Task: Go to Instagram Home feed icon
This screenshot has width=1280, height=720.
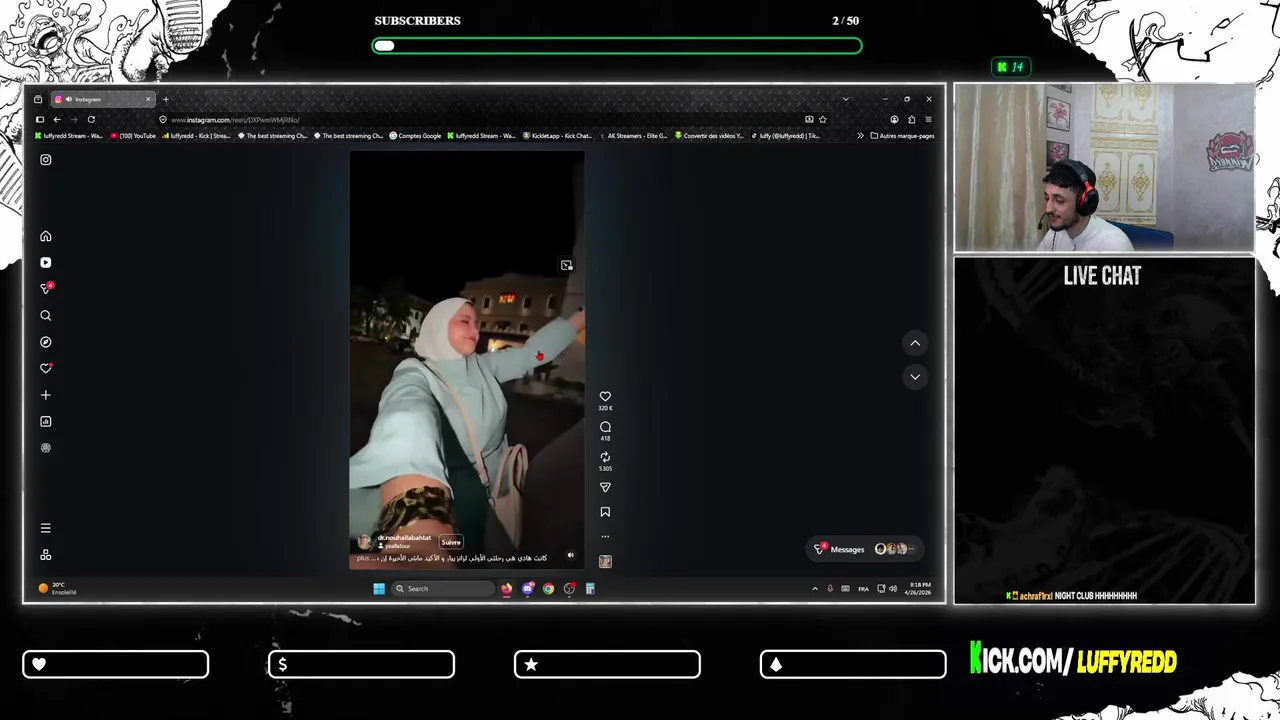Action: pos(45,236)
